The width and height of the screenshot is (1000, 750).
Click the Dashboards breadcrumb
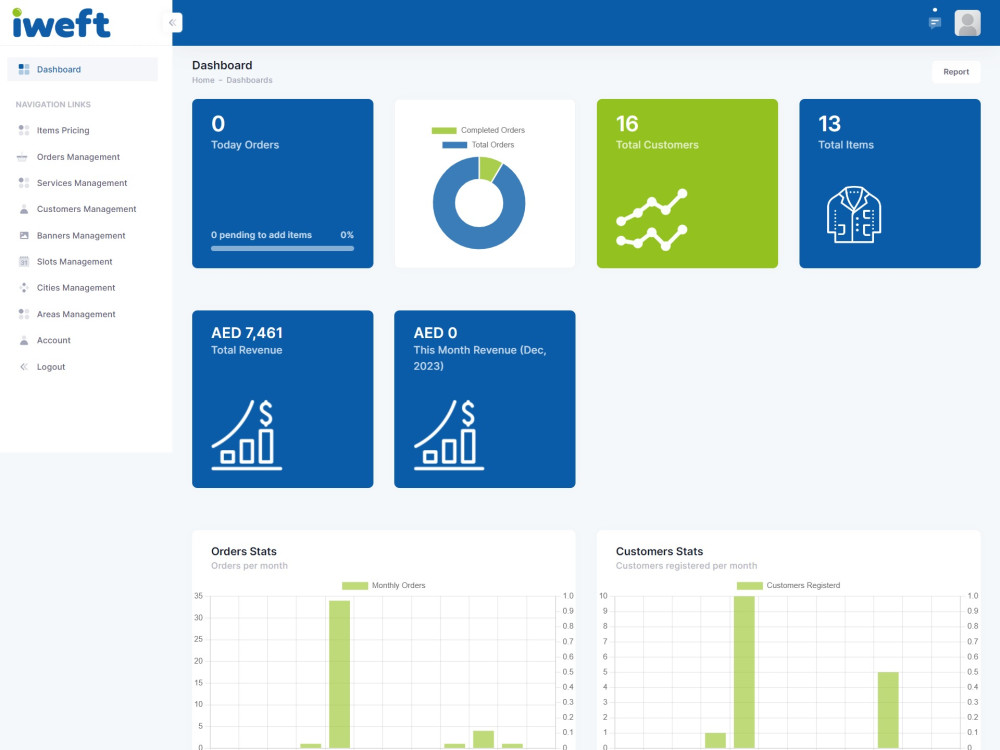click(x=249, y=80)
